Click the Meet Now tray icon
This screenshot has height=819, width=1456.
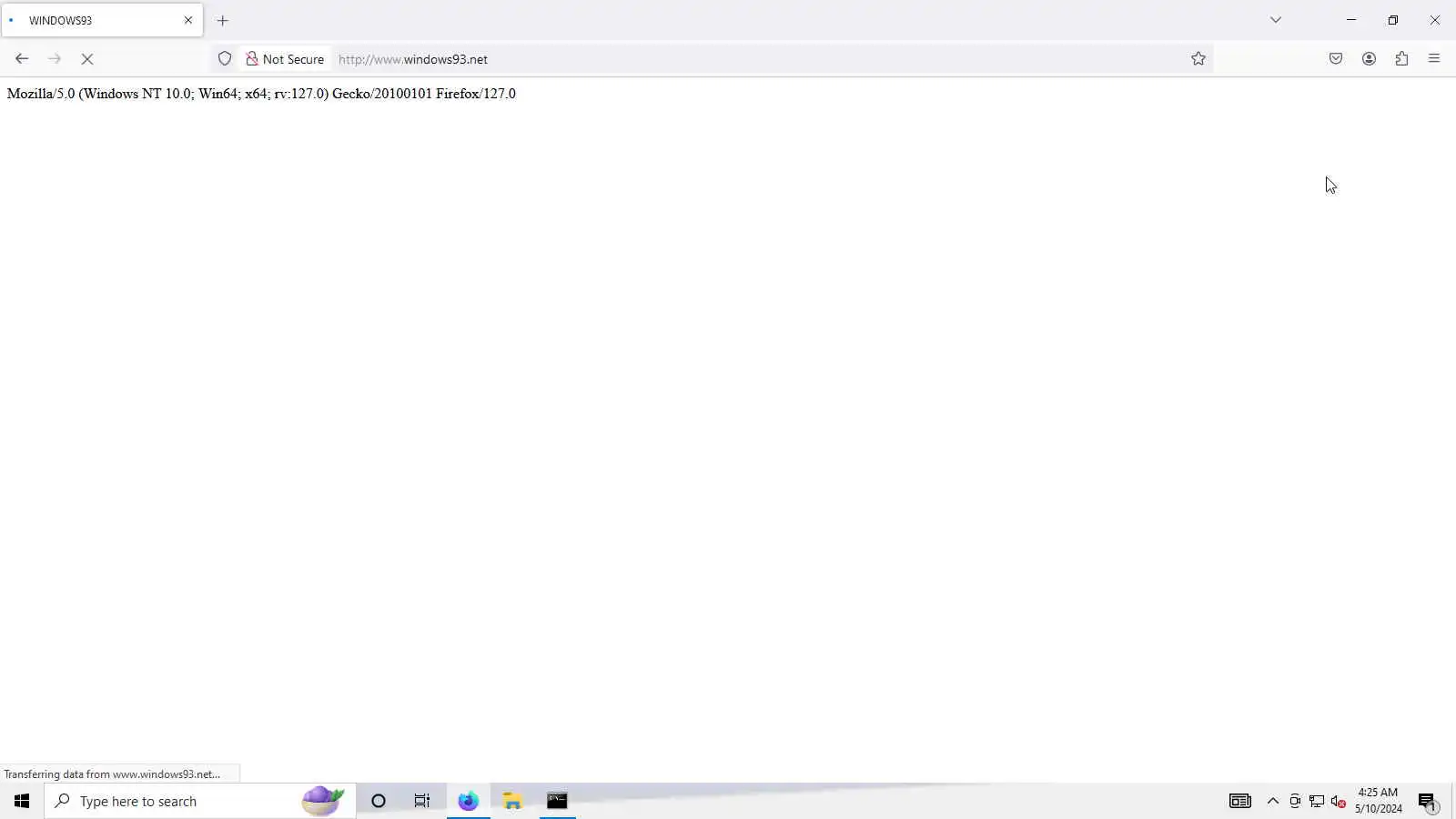pos(1295,801)
